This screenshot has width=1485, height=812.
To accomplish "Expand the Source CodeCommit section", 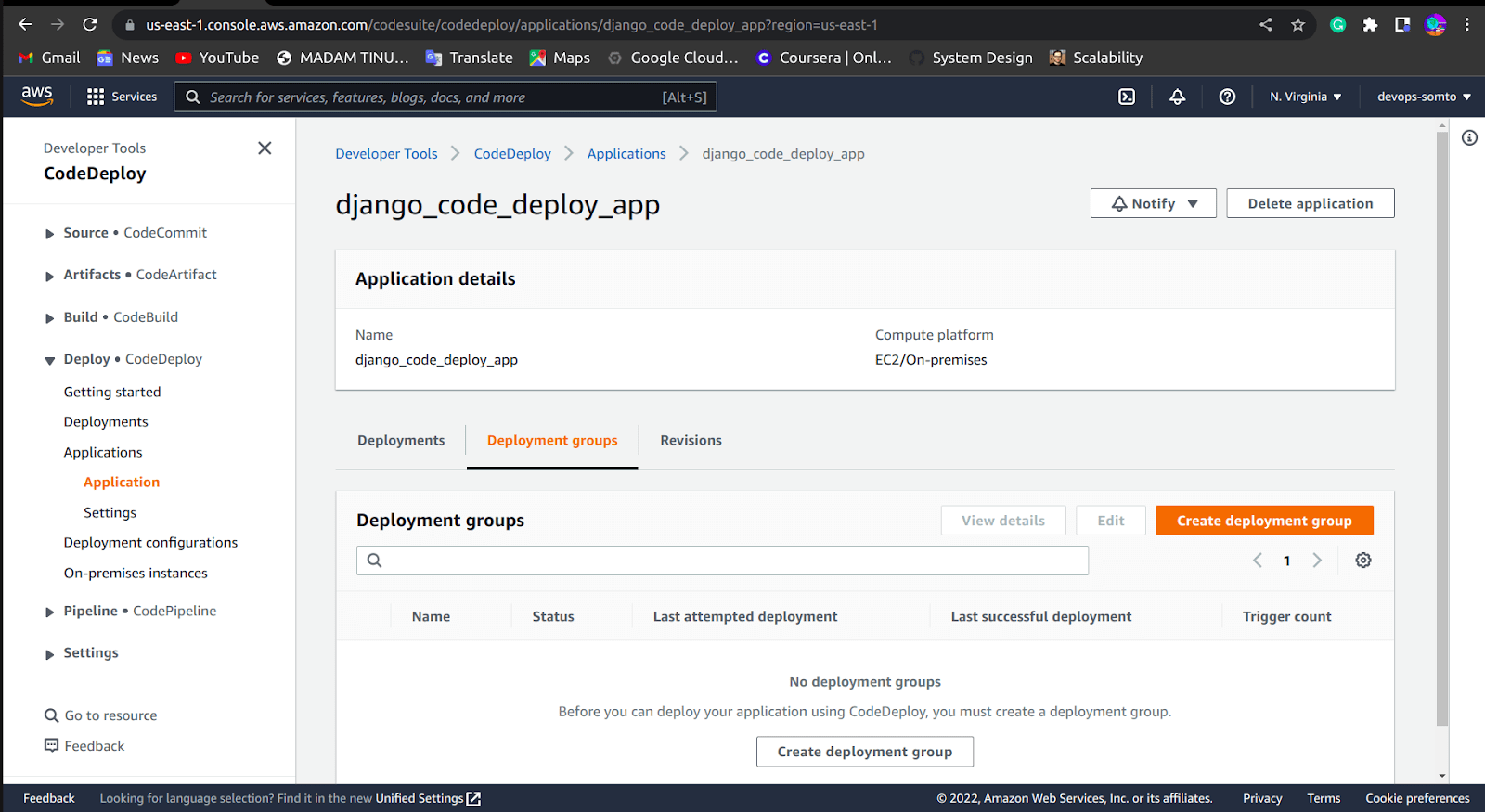I will click(50, 234).
